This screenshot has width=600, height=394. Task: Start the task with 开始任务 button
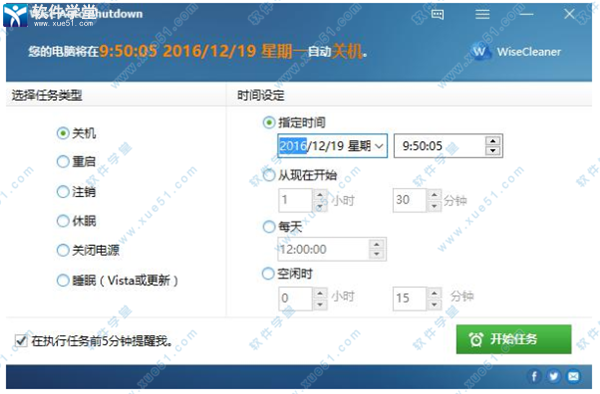(x=514, y=339)
